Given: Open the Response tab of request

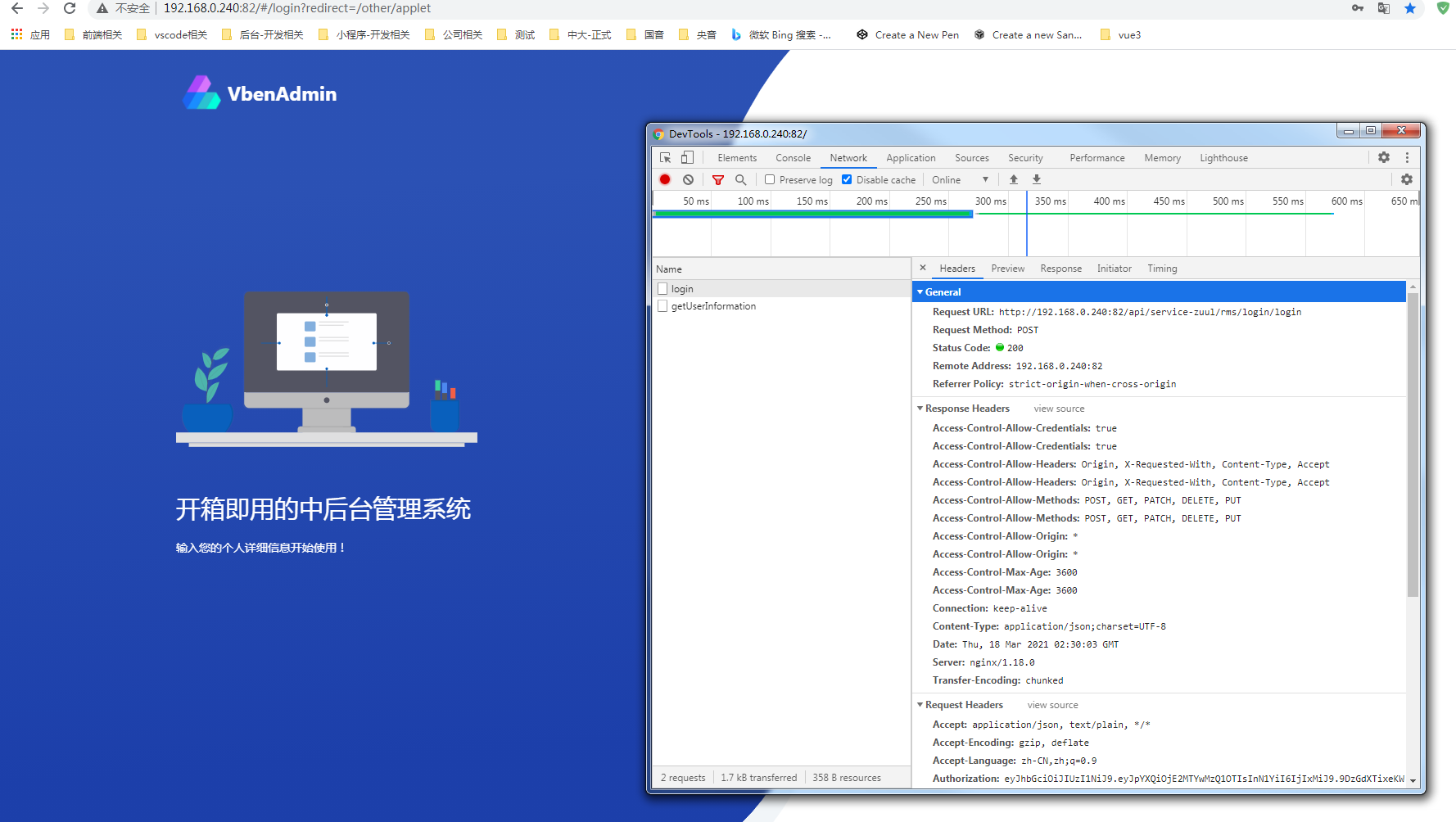Looking at the screenshot, I should click(1060, 269).
